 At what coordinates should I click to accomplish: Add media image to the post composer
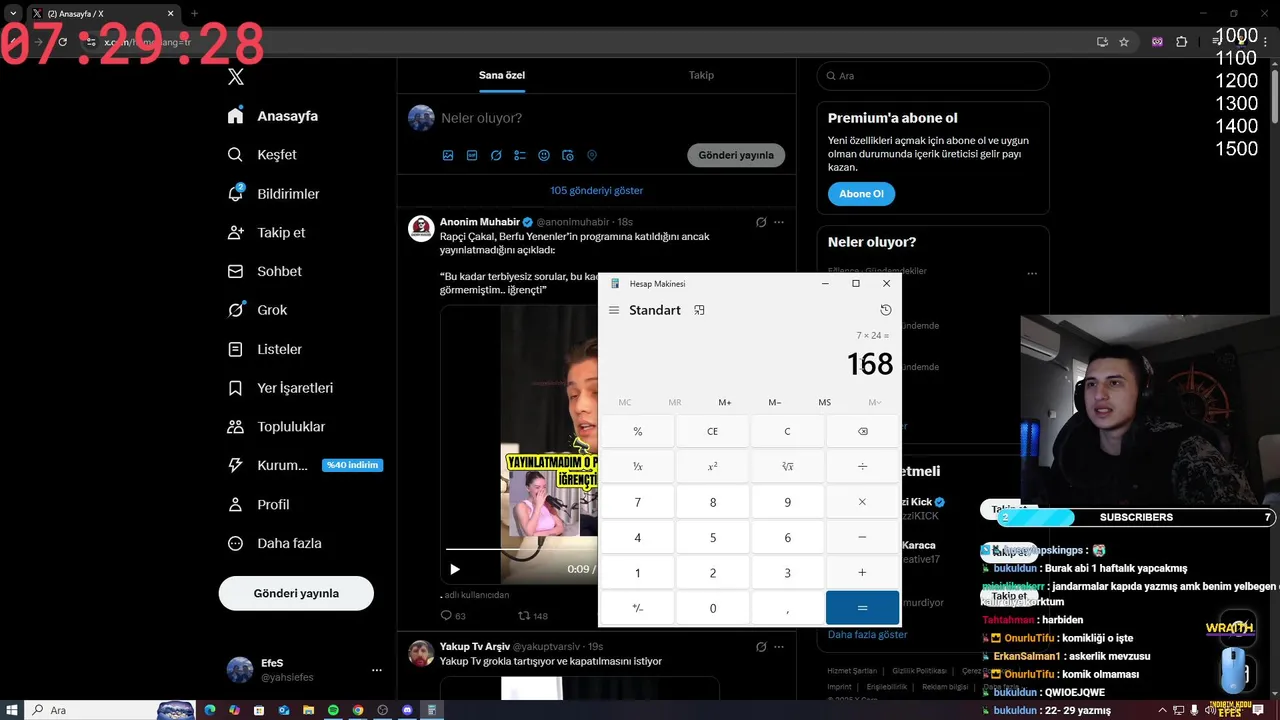pos(448,155)
